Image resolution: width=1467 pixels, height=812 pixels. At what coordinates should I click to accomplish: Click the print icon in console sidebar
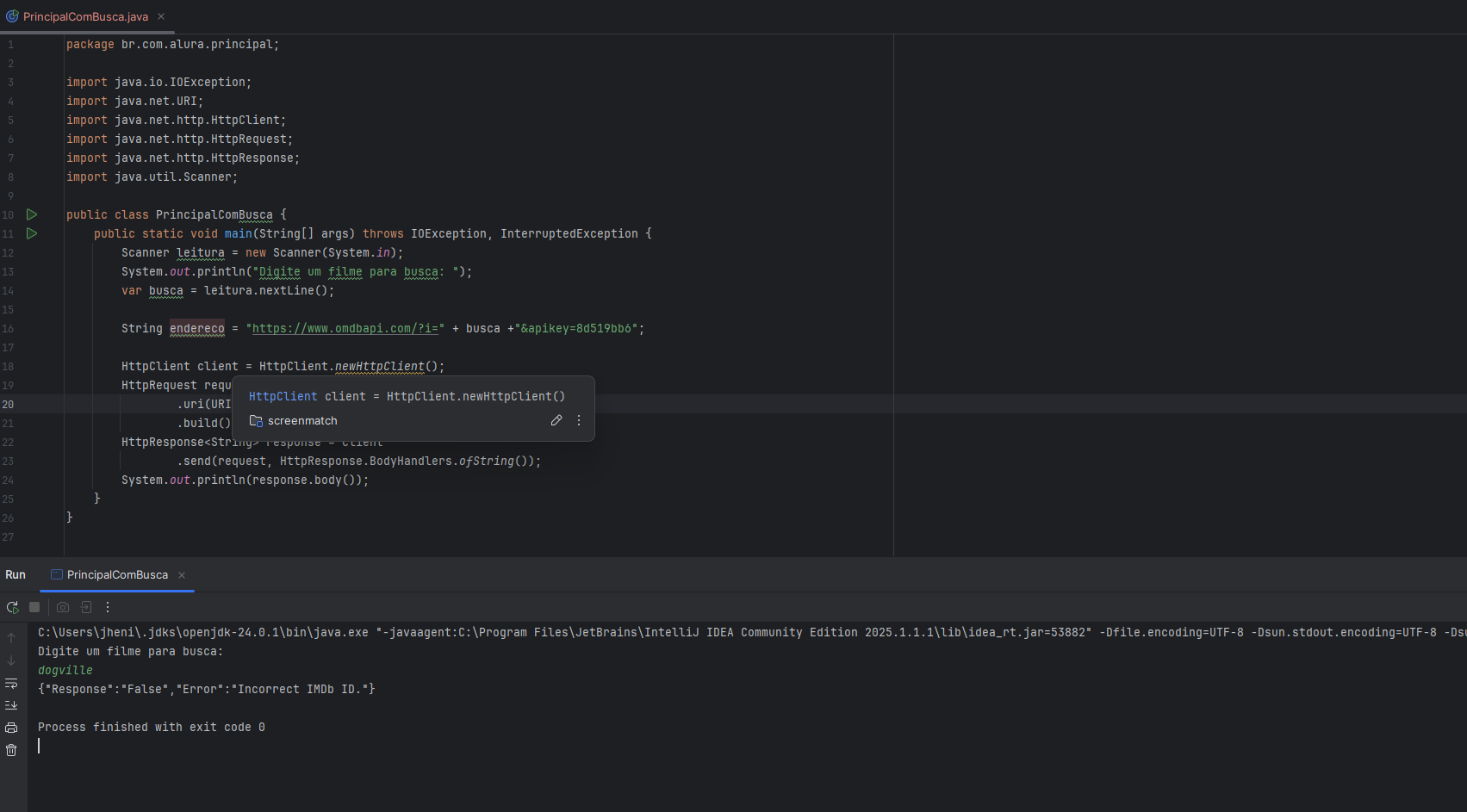11,728
